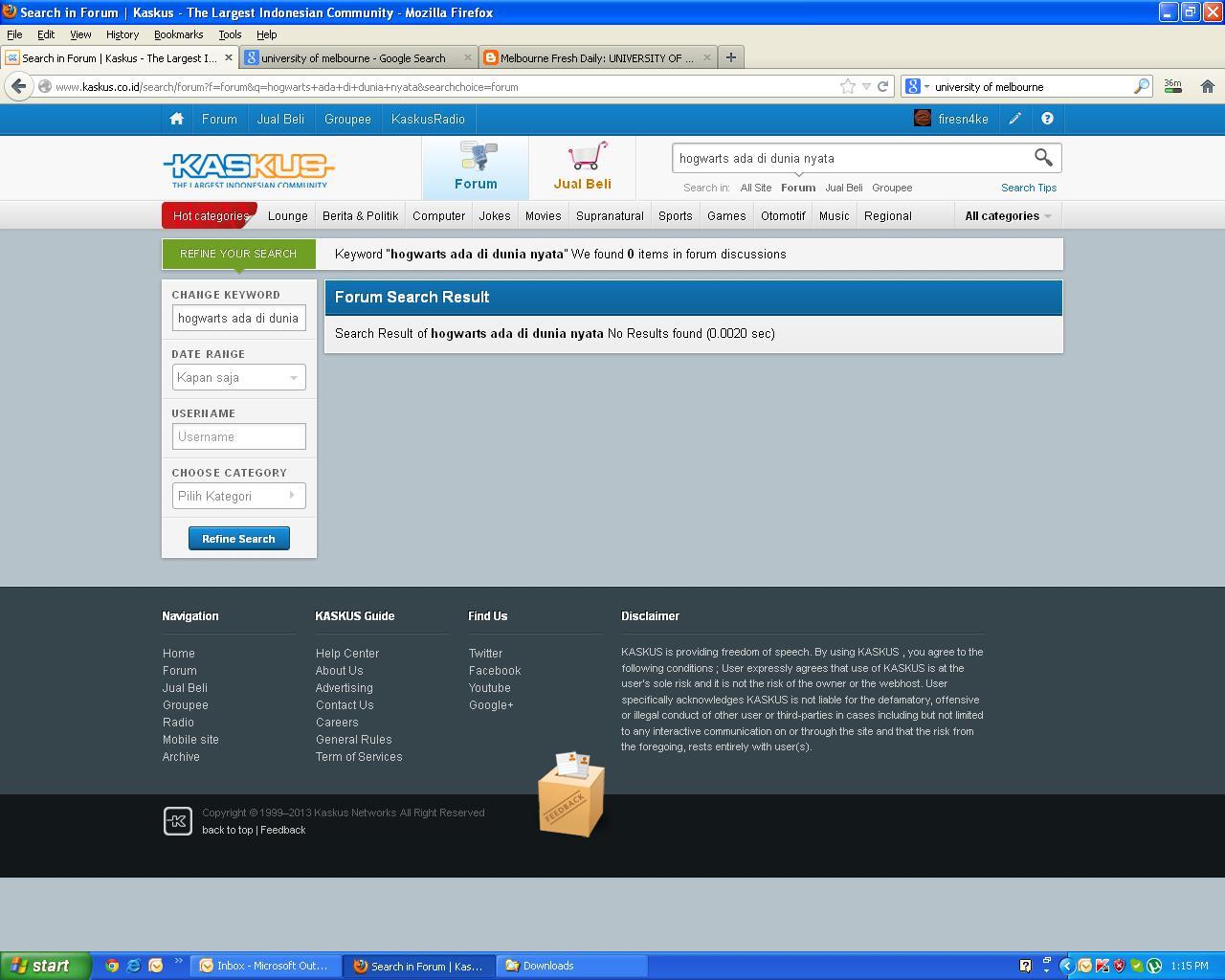The image size is (1225, 980).
Task: Open the Pilih Kategori category dropdown
Action: click(x=238, y=496)
